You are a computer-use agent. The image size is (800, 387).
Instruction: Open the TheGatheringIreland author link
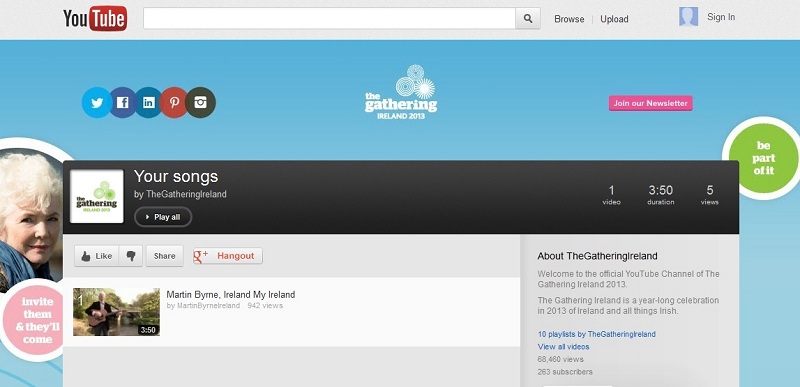pos(186,194)
